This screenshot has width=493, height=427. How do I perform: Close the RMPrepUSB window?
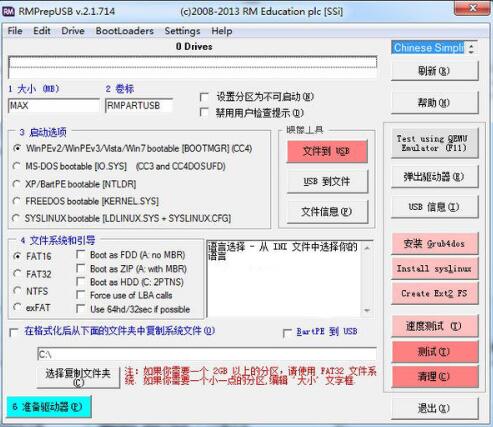pos(473,8)
